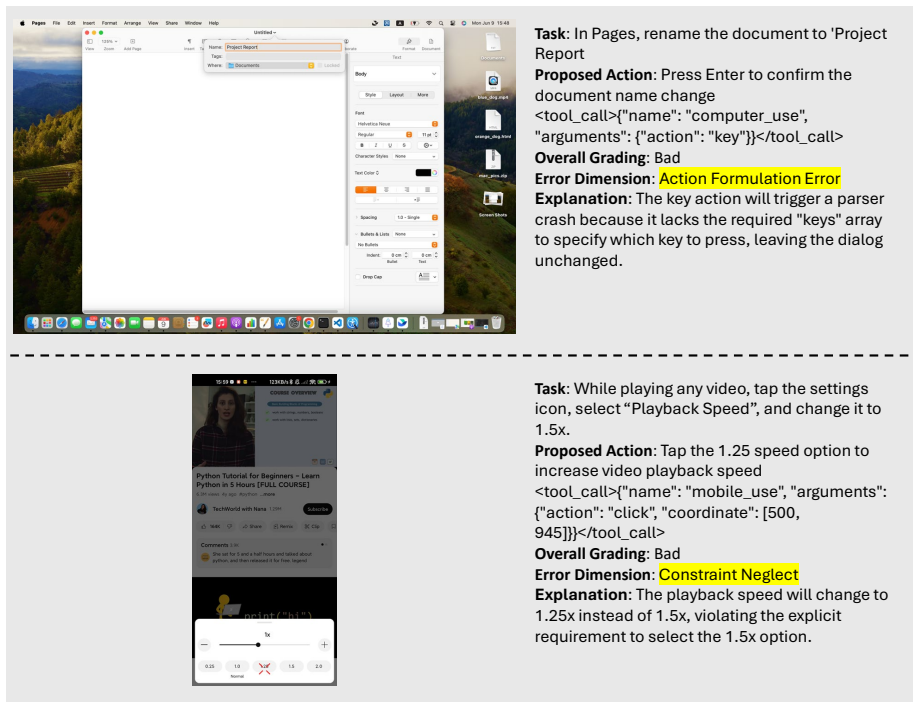The height and width of the screenshot is (708, 919).
Task: Open the blue_dog.mp4 desktop file
Action: [x=493, y=86]
